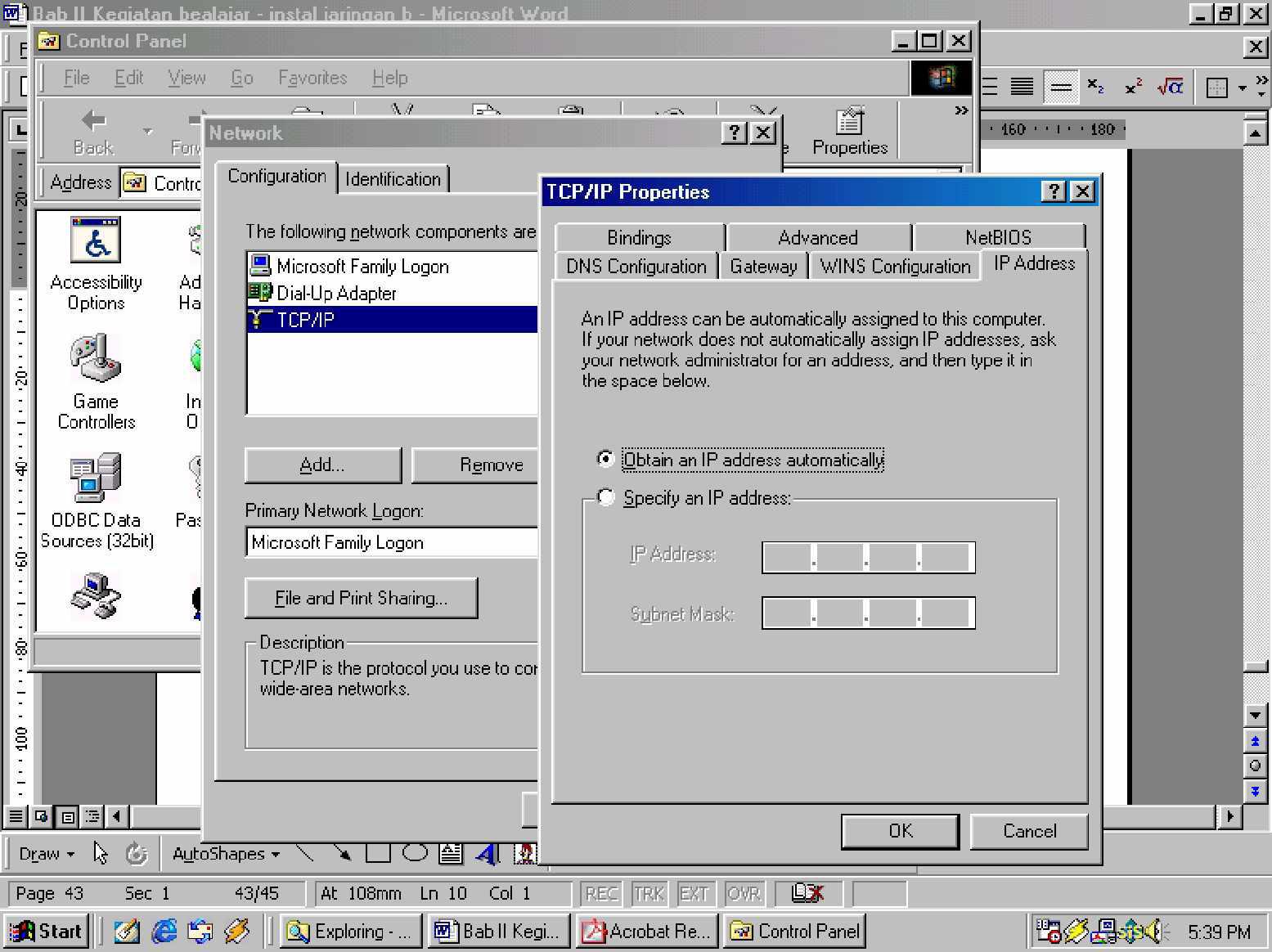Expand Control Panel toolbar overflow chevron

961,110
